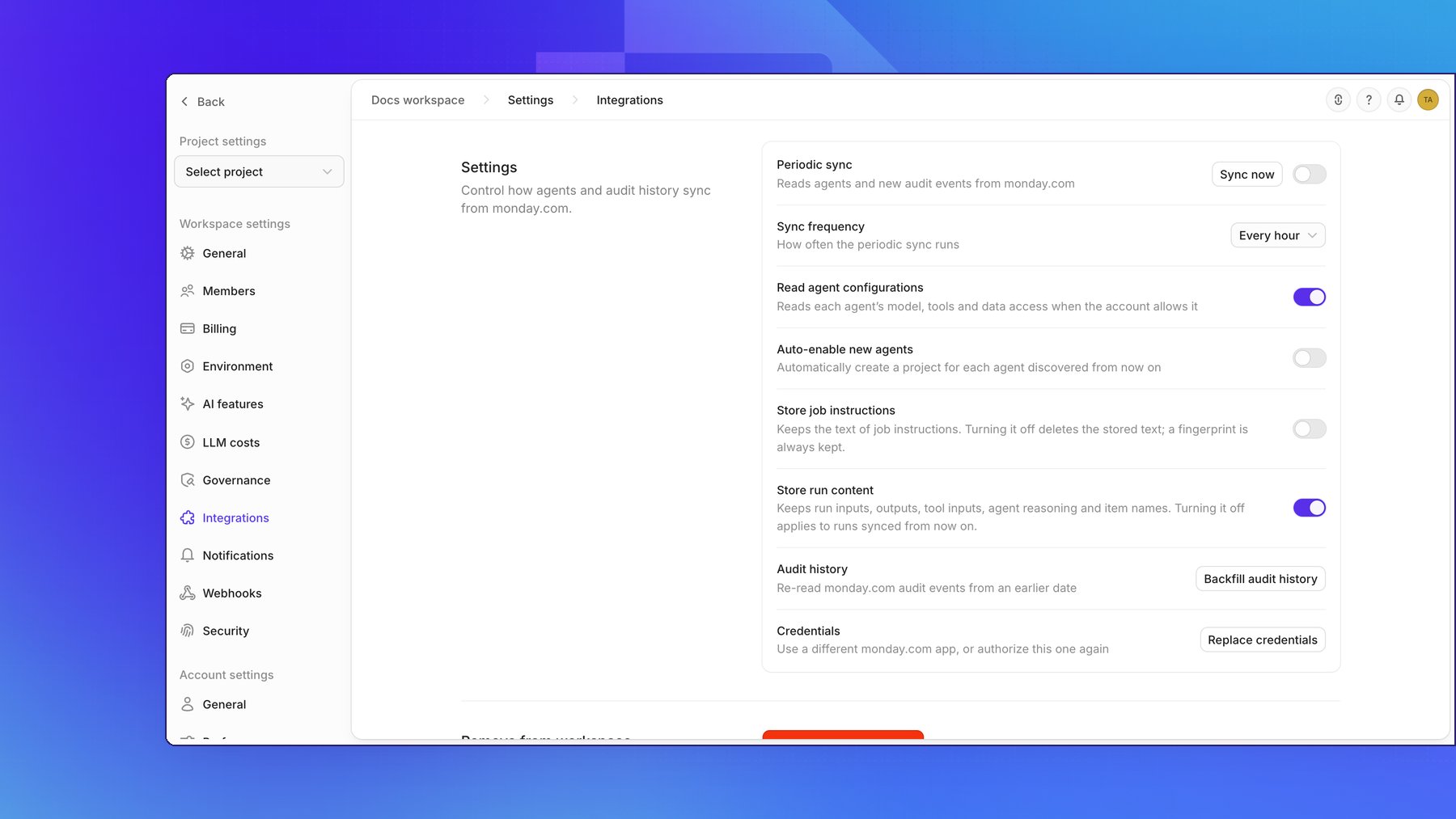The width and height of the screenshot is (1456, 819).
Task: Click the Billing card icon
Action: click(188, 328)
